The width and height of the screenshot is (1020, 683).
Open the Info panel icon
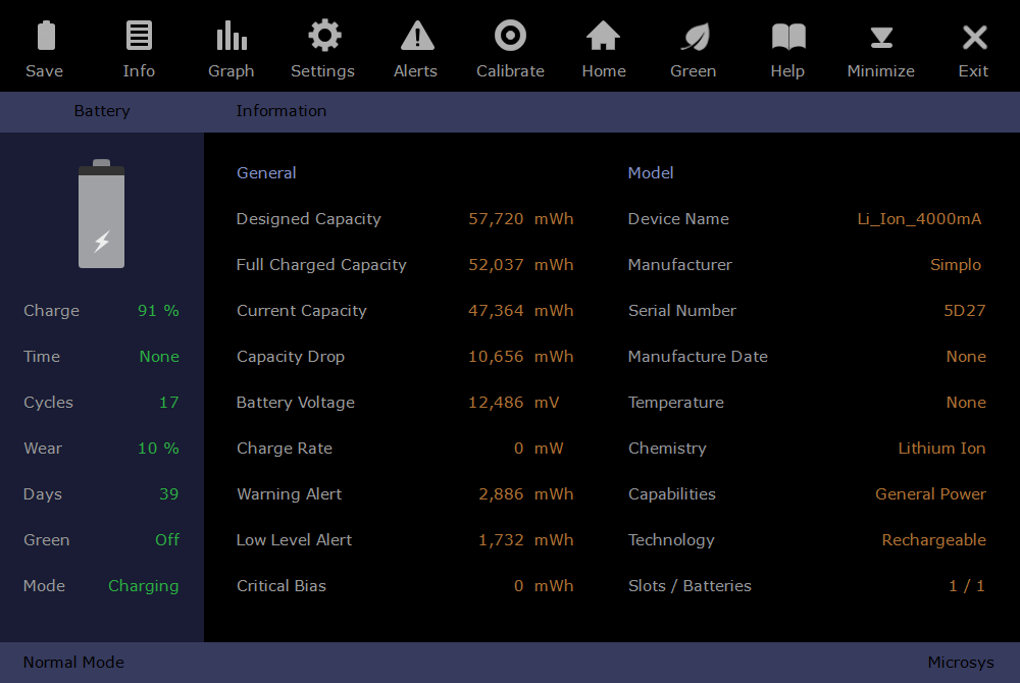138,45
